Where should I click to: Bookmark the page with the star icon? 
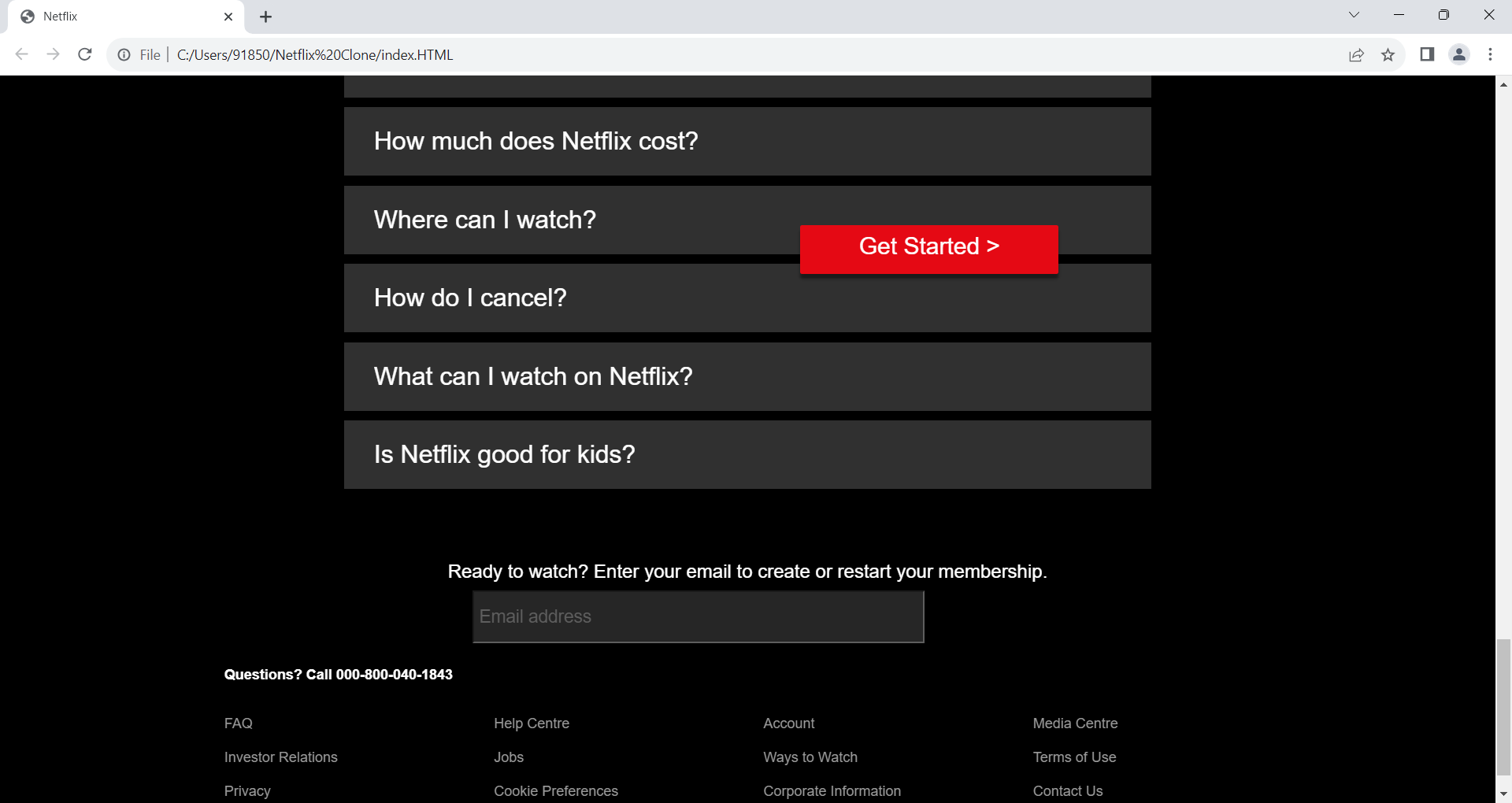[x=1388, y=54]
